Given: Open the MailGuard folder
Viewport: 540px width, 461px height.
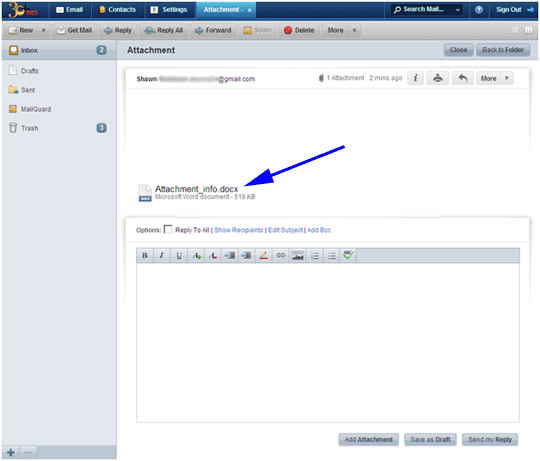Looking at the screenshot, I should point(59,109).
